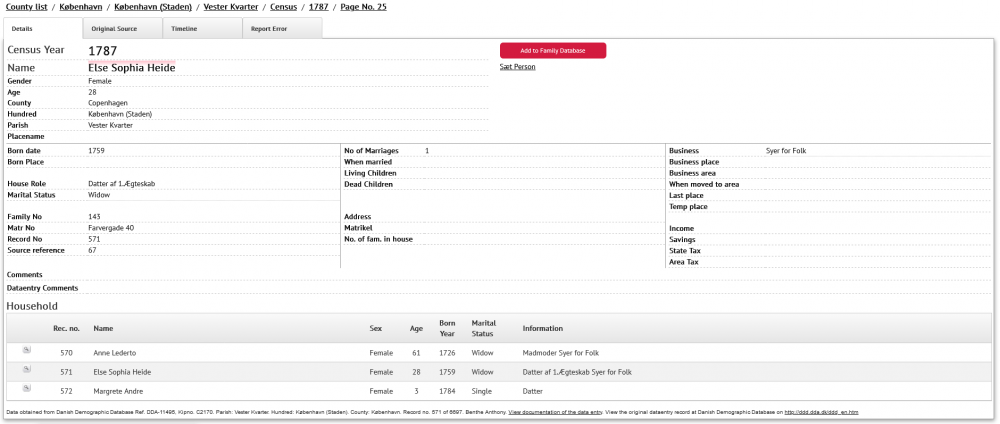Open Vester Kvarter breadcrumb link
The image size is (1000, 424).
(x=231, y=7)
